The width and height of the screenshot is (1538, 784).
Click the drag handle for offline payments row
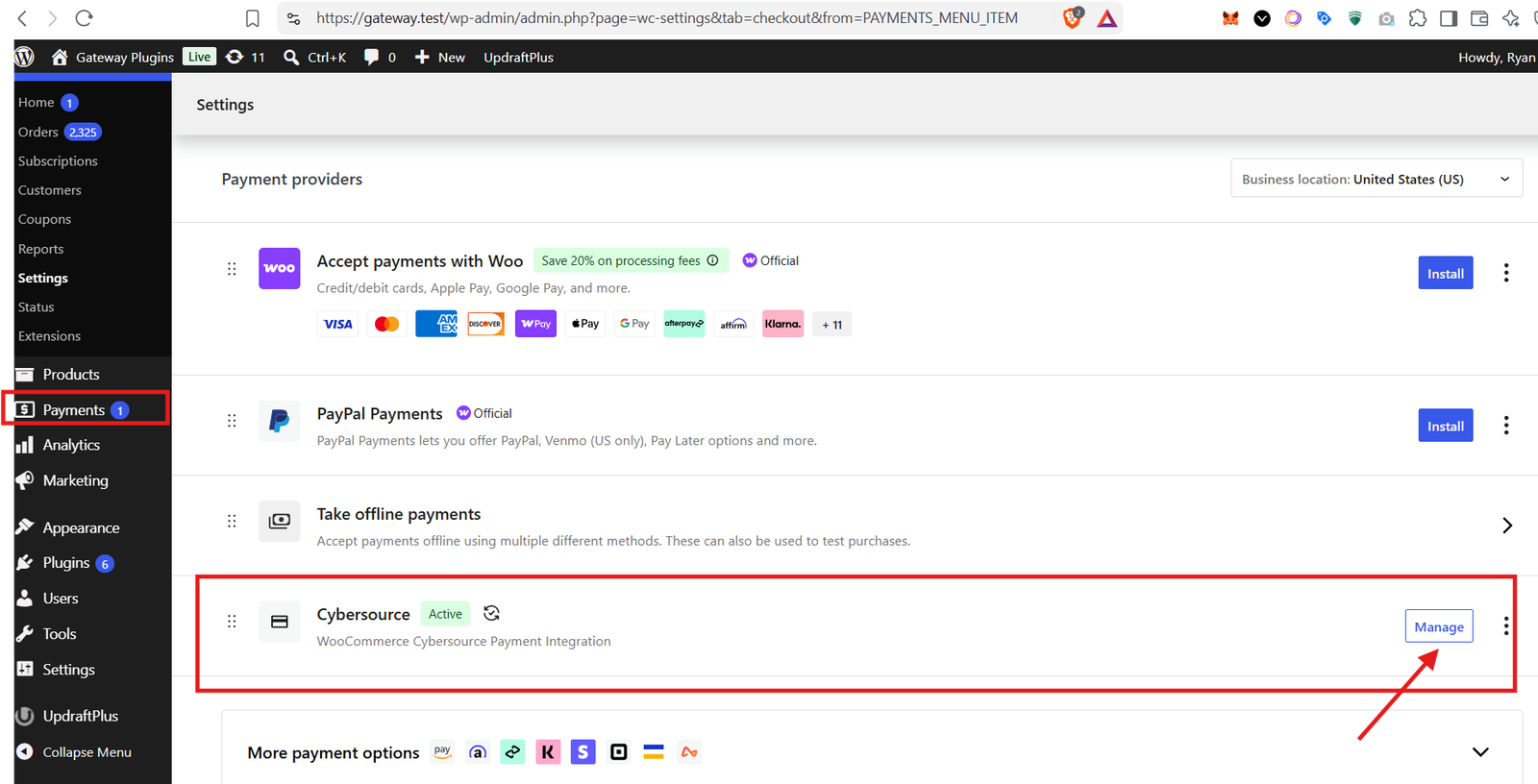(x=232, y=521)
